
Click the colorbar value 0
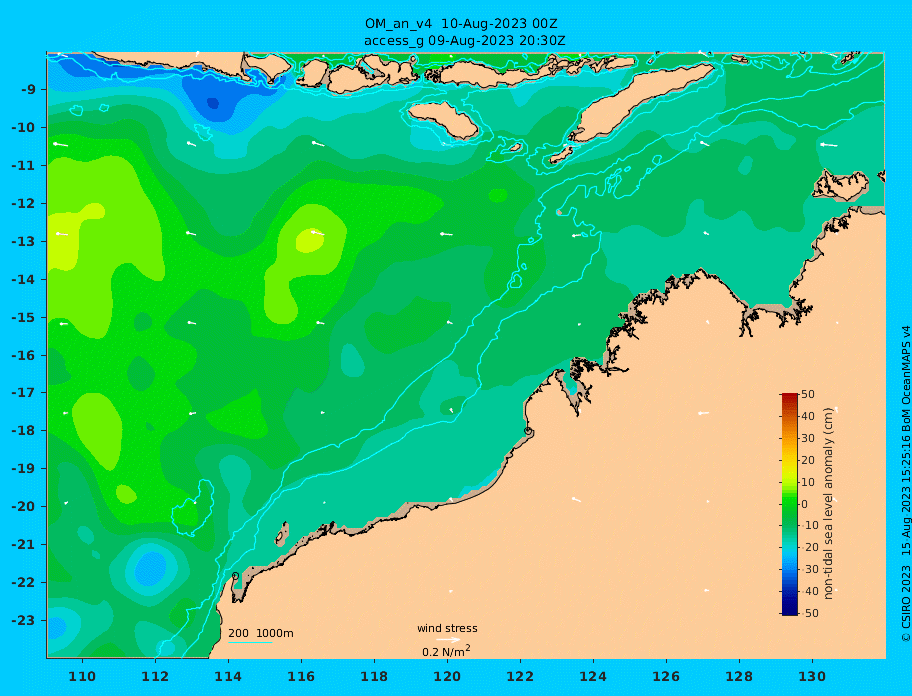pyautogui.click(x=804, y=504)
